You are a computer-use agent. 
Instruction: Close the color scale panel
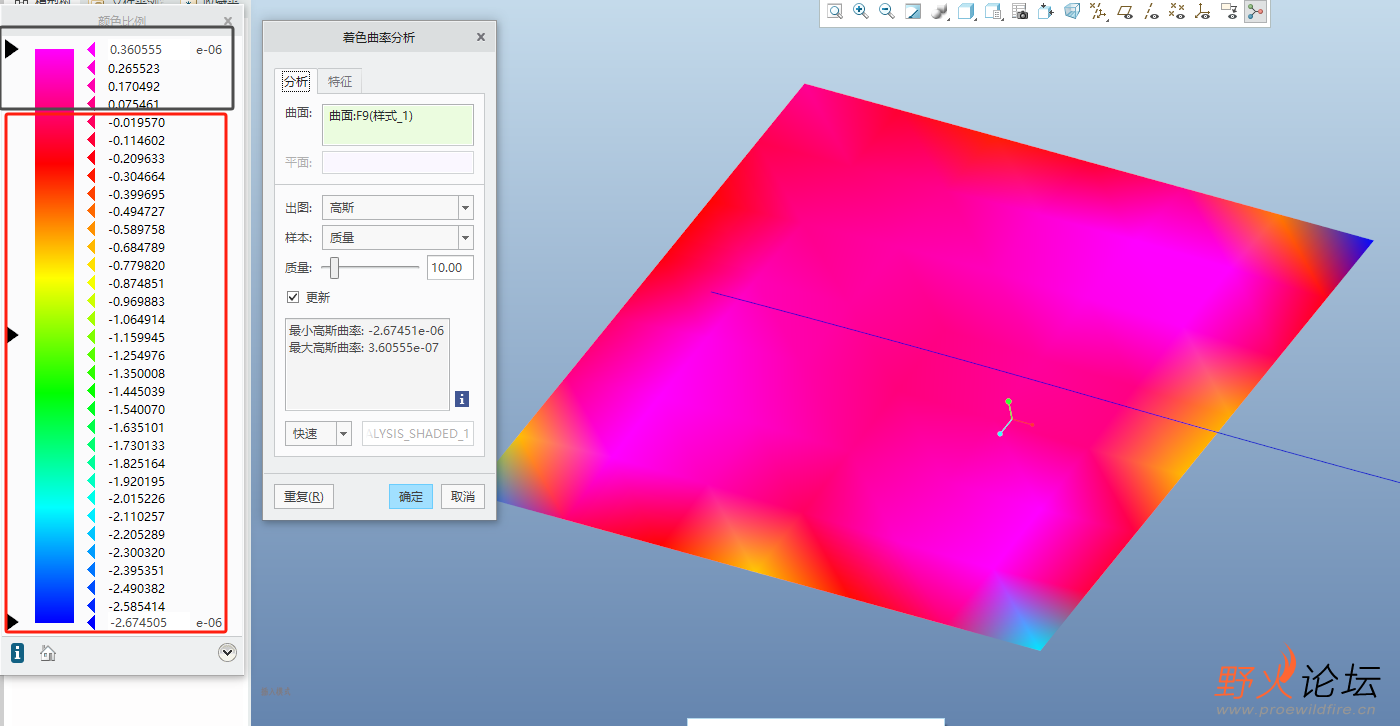pos(228,20)
